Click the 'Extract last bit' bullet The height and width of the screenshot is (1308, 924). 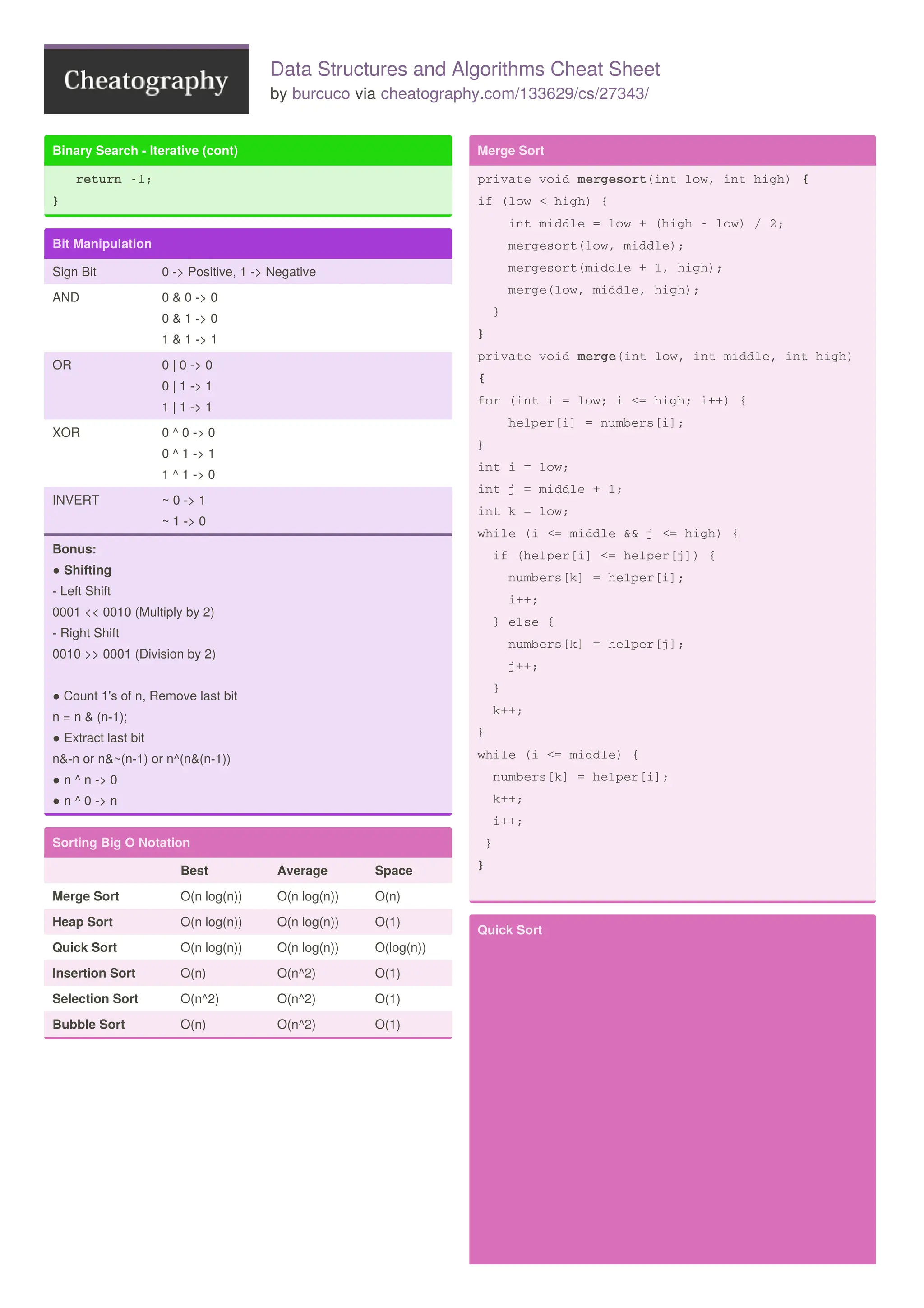click(104, 738)
